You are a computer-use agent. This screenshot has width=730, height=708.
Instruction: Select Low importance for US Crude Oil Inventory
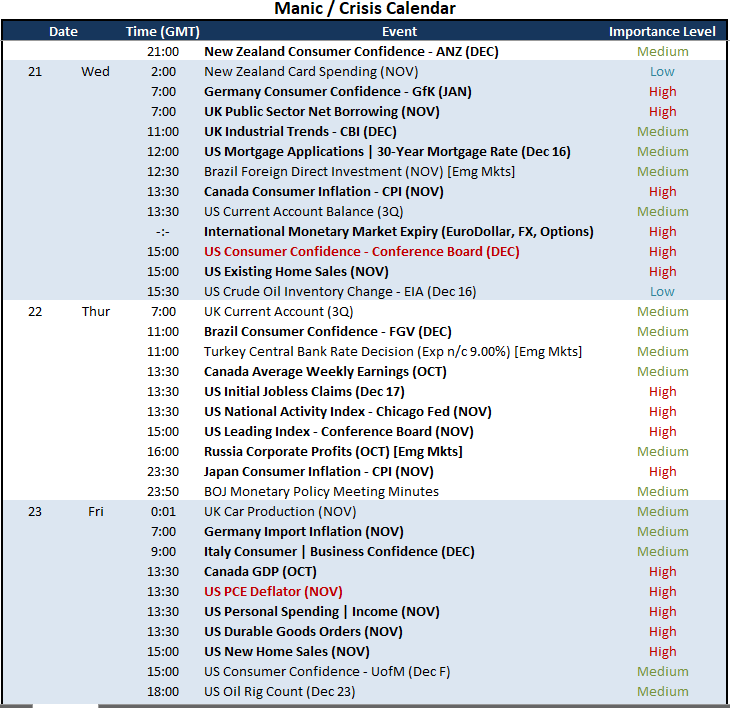point(662,292)
